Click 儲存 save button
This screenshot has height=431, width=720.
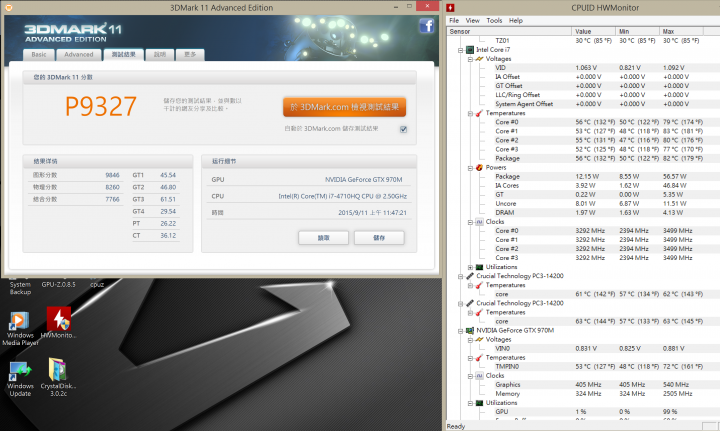[x=379, y=238]
